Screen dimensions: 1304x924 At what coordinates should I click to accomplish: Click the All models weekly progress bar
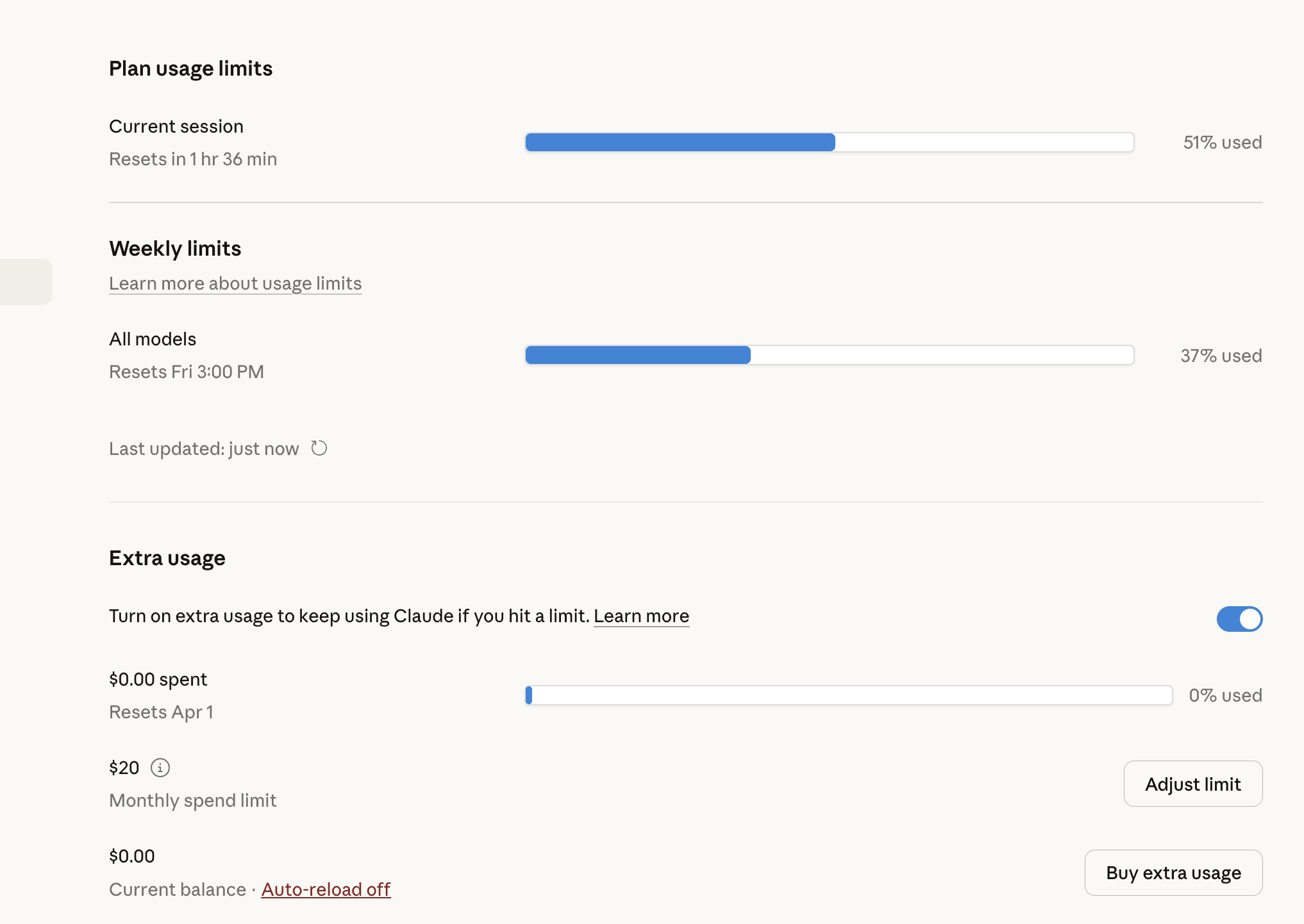[x=829, y=355]
